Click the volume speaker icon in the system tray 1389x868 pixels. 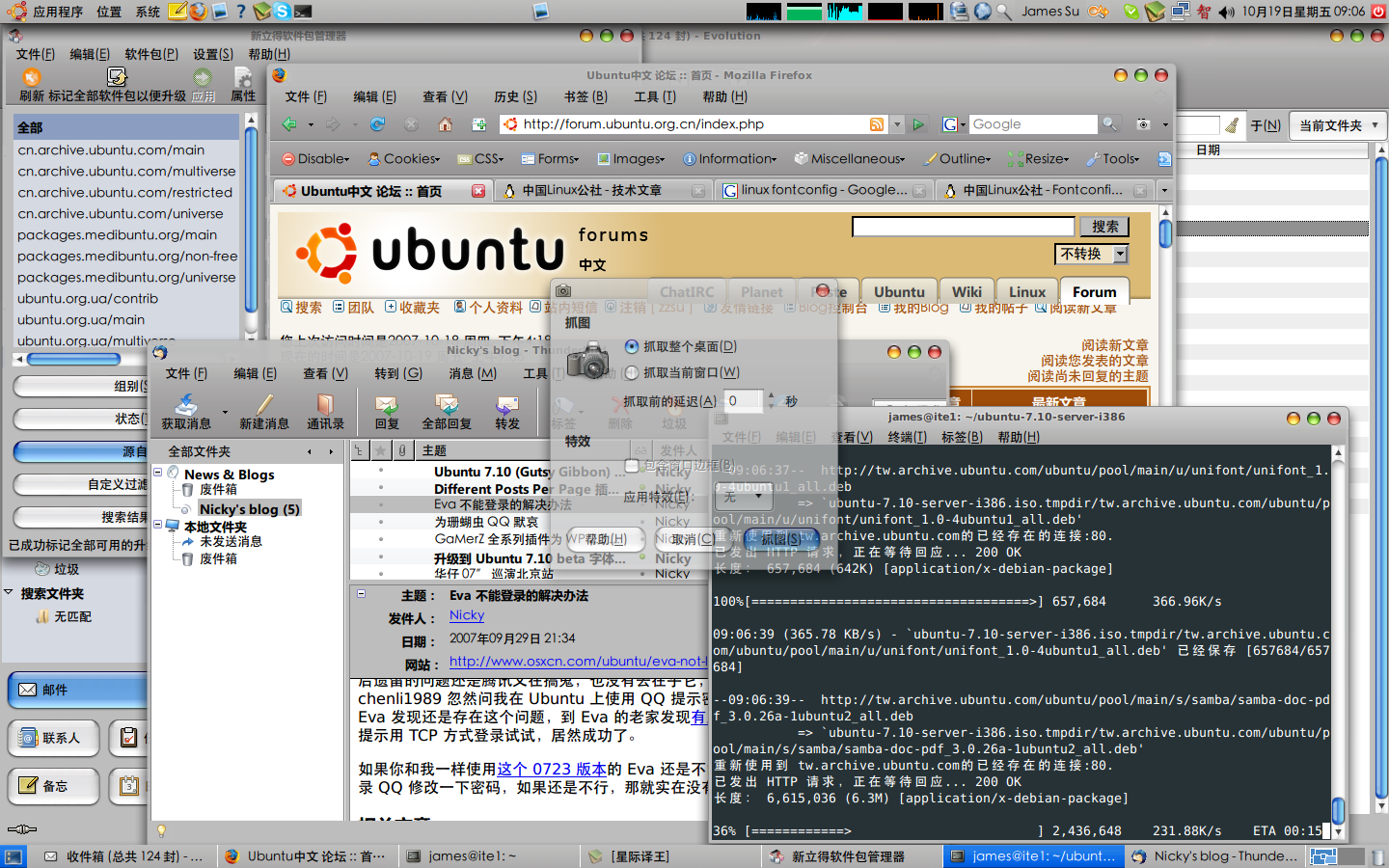pyautogui.click(x=1226, y=12)
